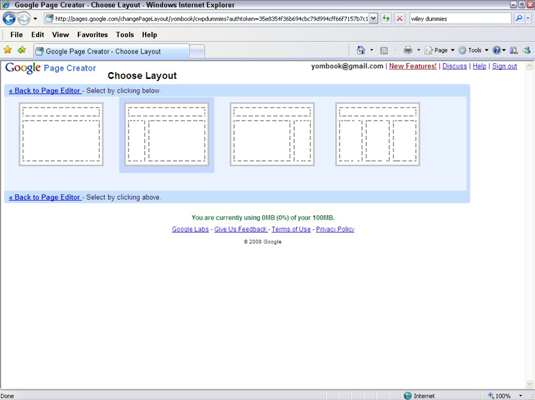This screenshot has height=400, width=535.
Task: Click the Google Page Creator logo
Action: [x=50, y=68]
